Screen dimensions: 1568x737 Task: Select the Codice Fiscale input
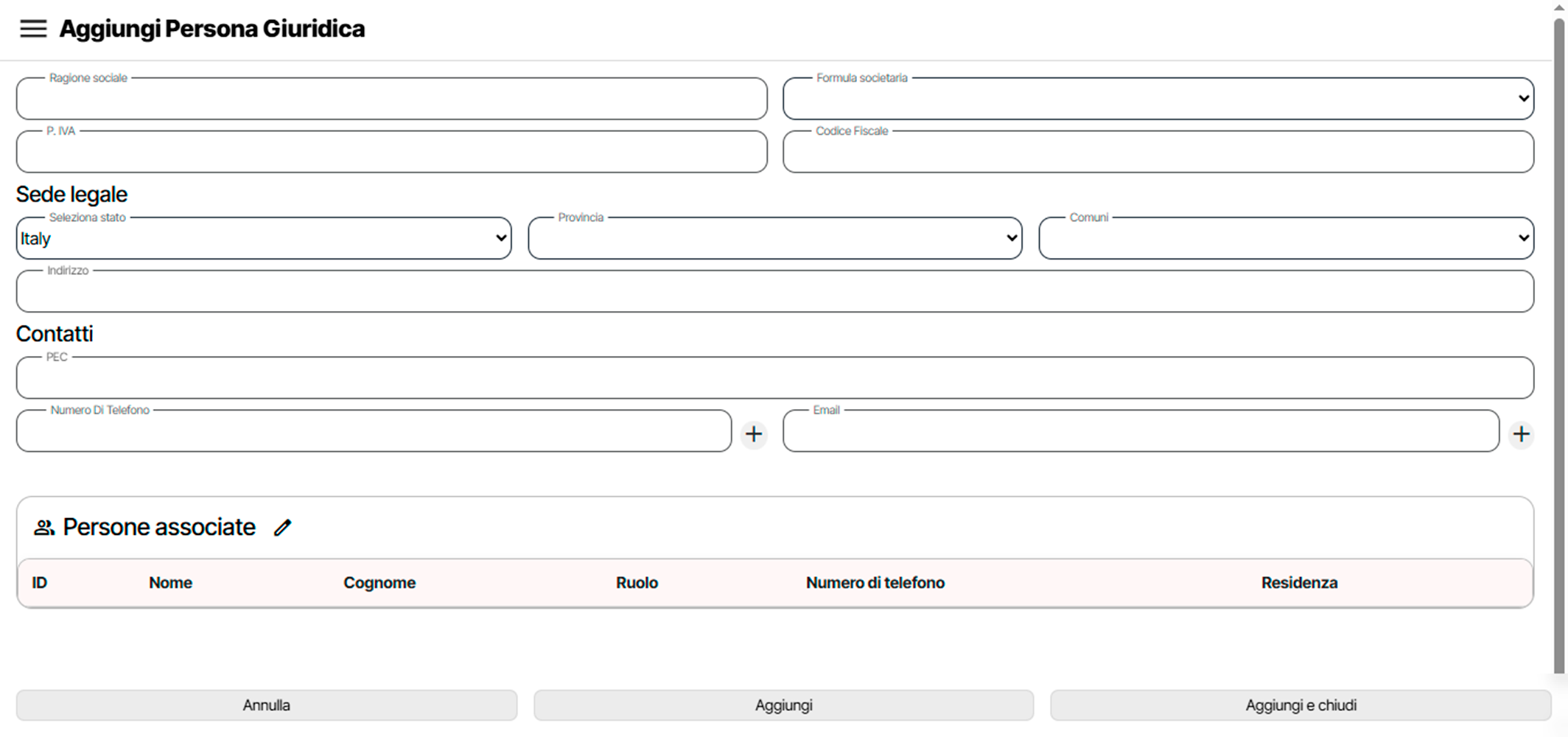click(1158, 153)
